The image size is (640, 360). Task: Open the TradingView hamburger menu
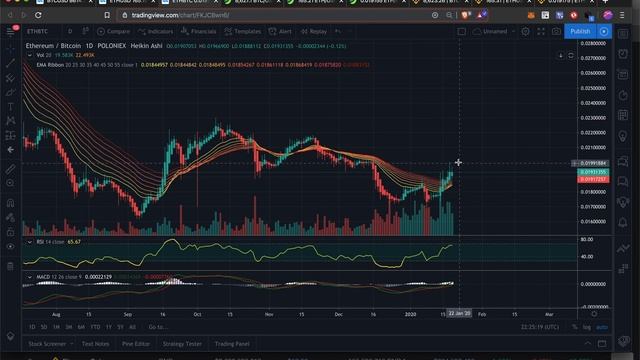point(11,31)
